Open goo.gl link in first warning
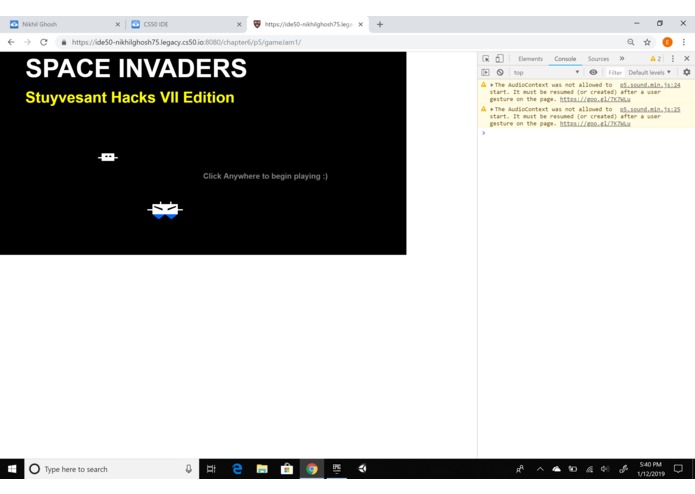The image size is (695, 494). 595,99
